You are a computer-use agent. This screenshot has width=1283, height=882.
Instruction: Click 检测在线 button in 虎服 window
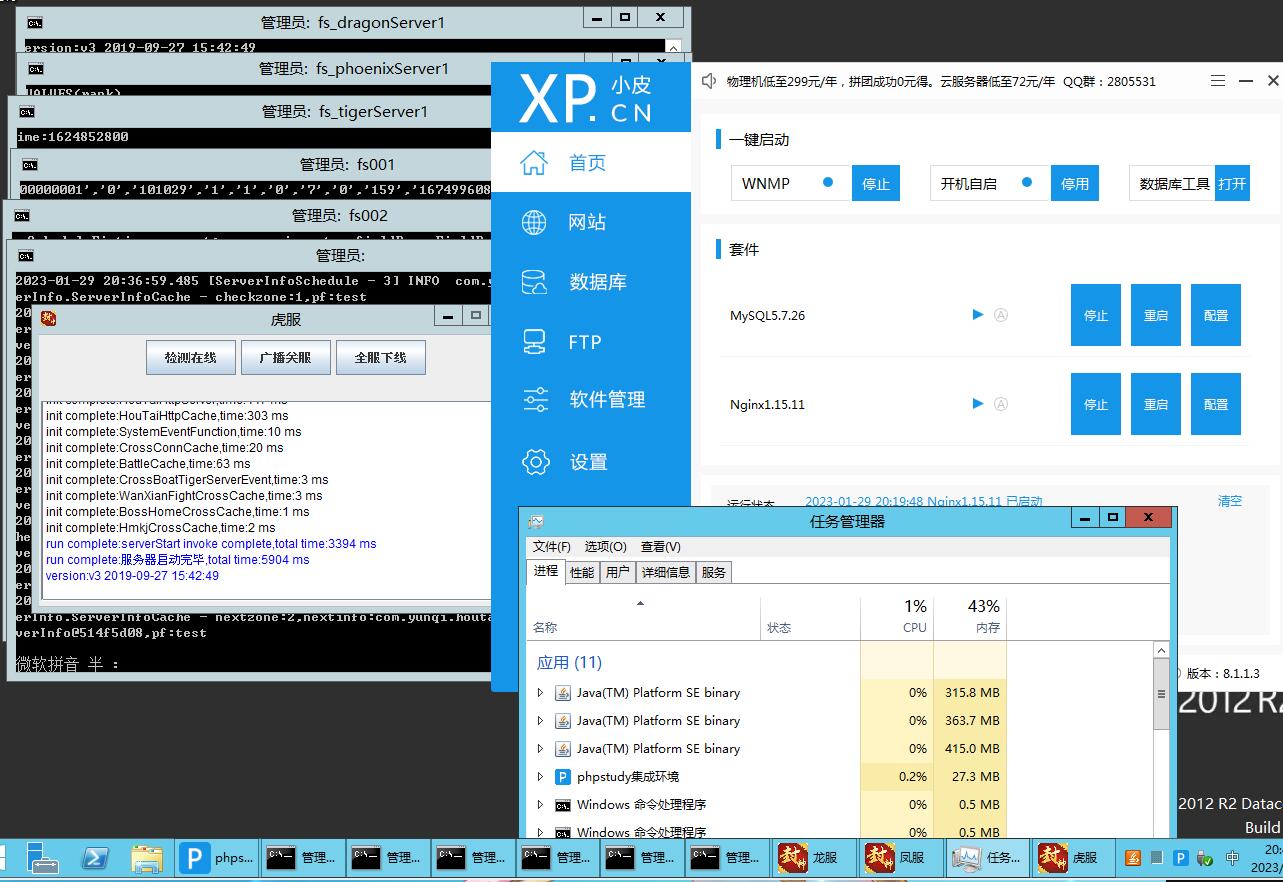pos(189,357)
